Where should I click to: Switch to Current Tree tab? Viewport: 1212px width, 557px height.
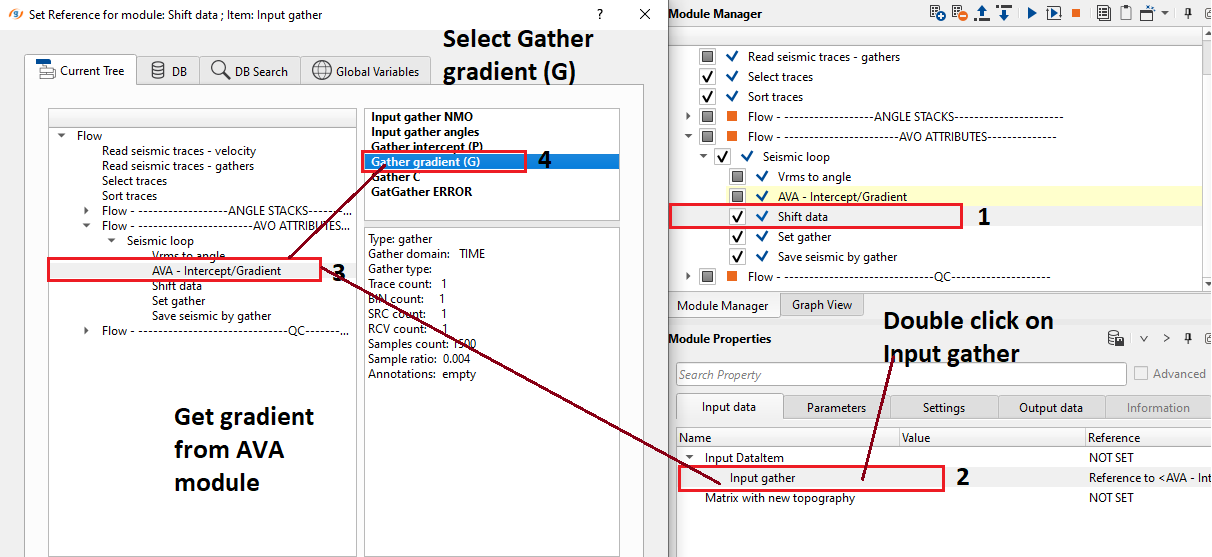click(x=80, y=71)
